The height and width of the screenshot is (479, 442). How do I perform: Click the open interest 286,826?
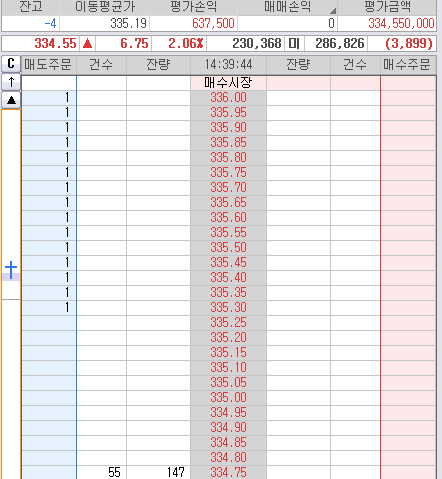(340, 43)
